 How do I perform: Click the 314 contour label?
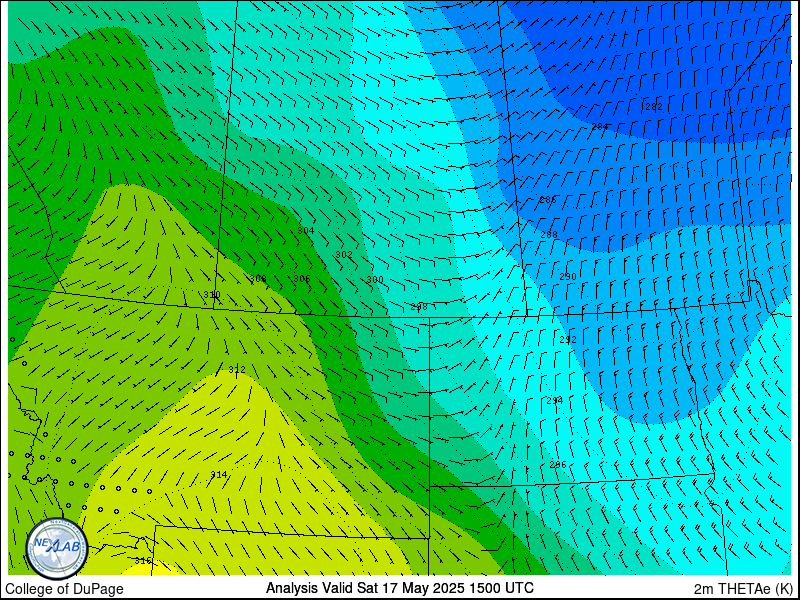218,475
